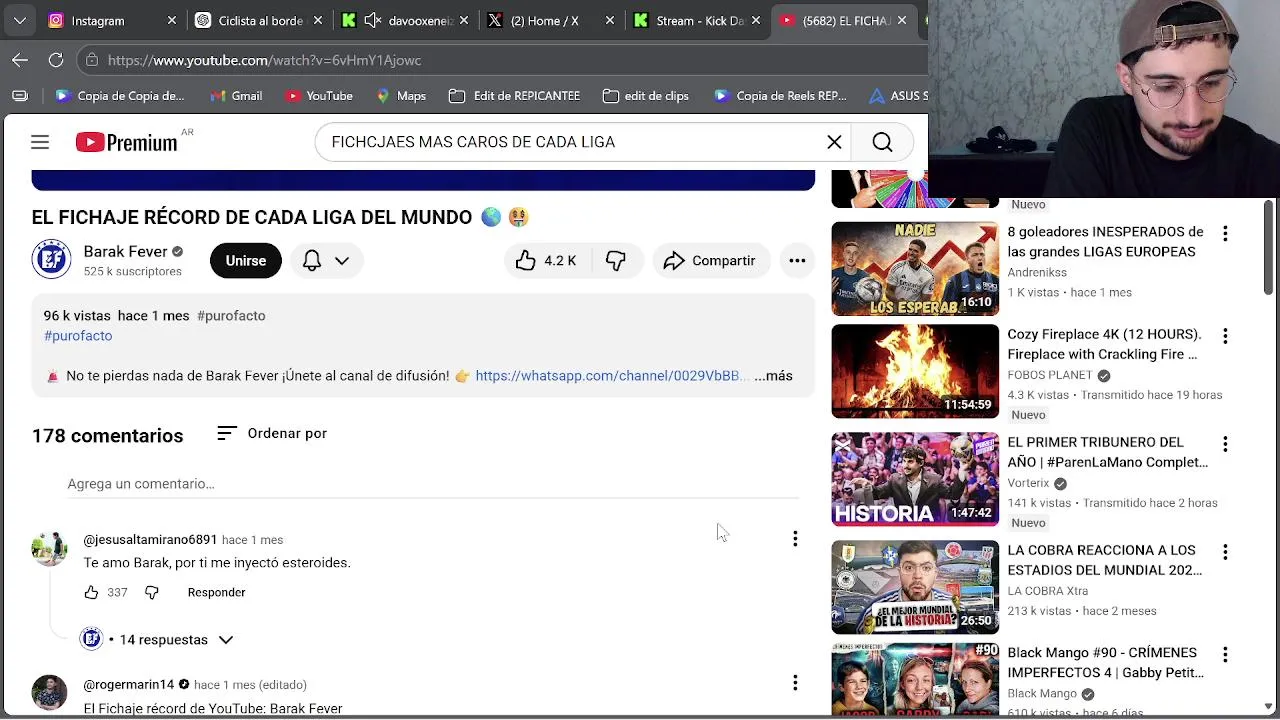The height and width of the screenshot is (720, 1280).
Task: Dislike jesusaltamirano6891's comment
Action: [152, 592]
